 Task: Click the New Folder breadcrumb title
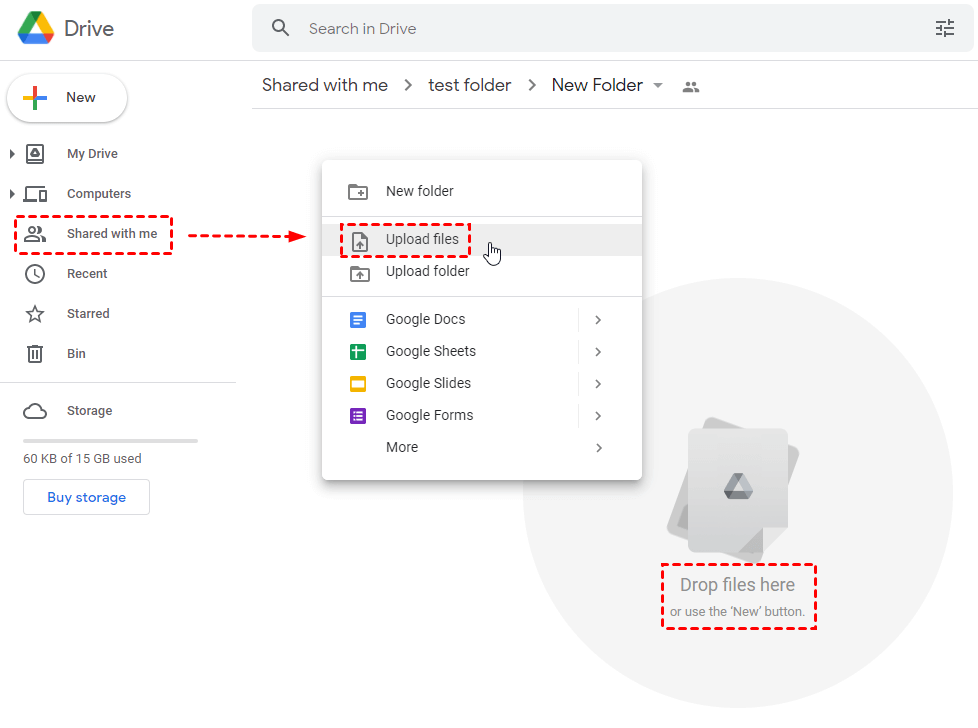597,85
